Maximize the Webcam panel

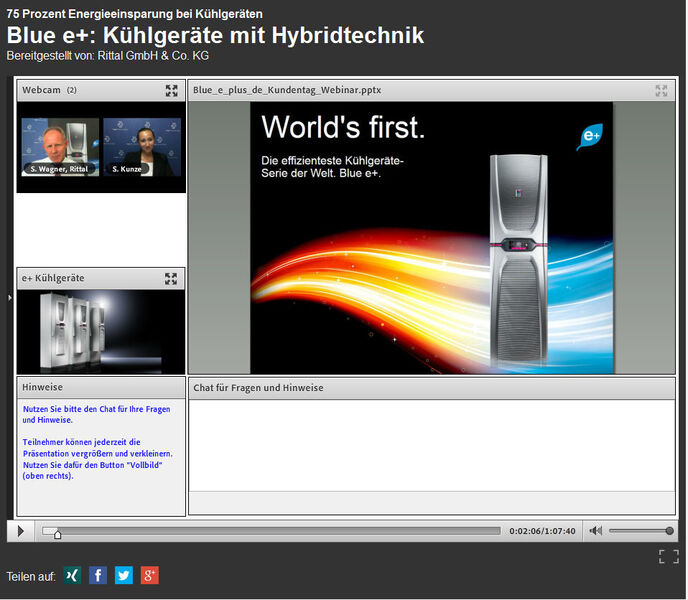[x=172, y=90]
